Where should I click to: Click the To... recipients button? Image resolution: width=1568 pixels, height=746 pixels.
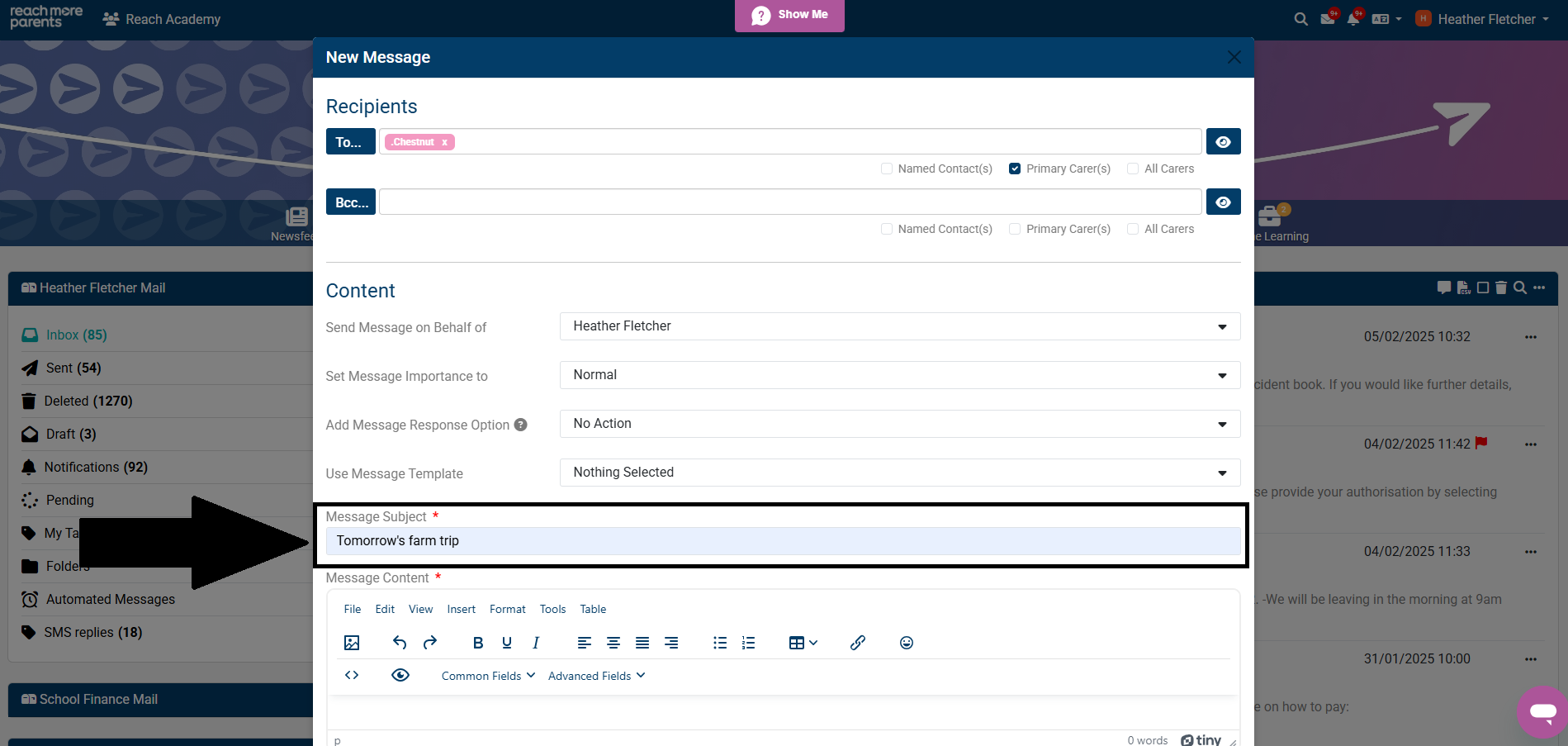click(350, 141)
